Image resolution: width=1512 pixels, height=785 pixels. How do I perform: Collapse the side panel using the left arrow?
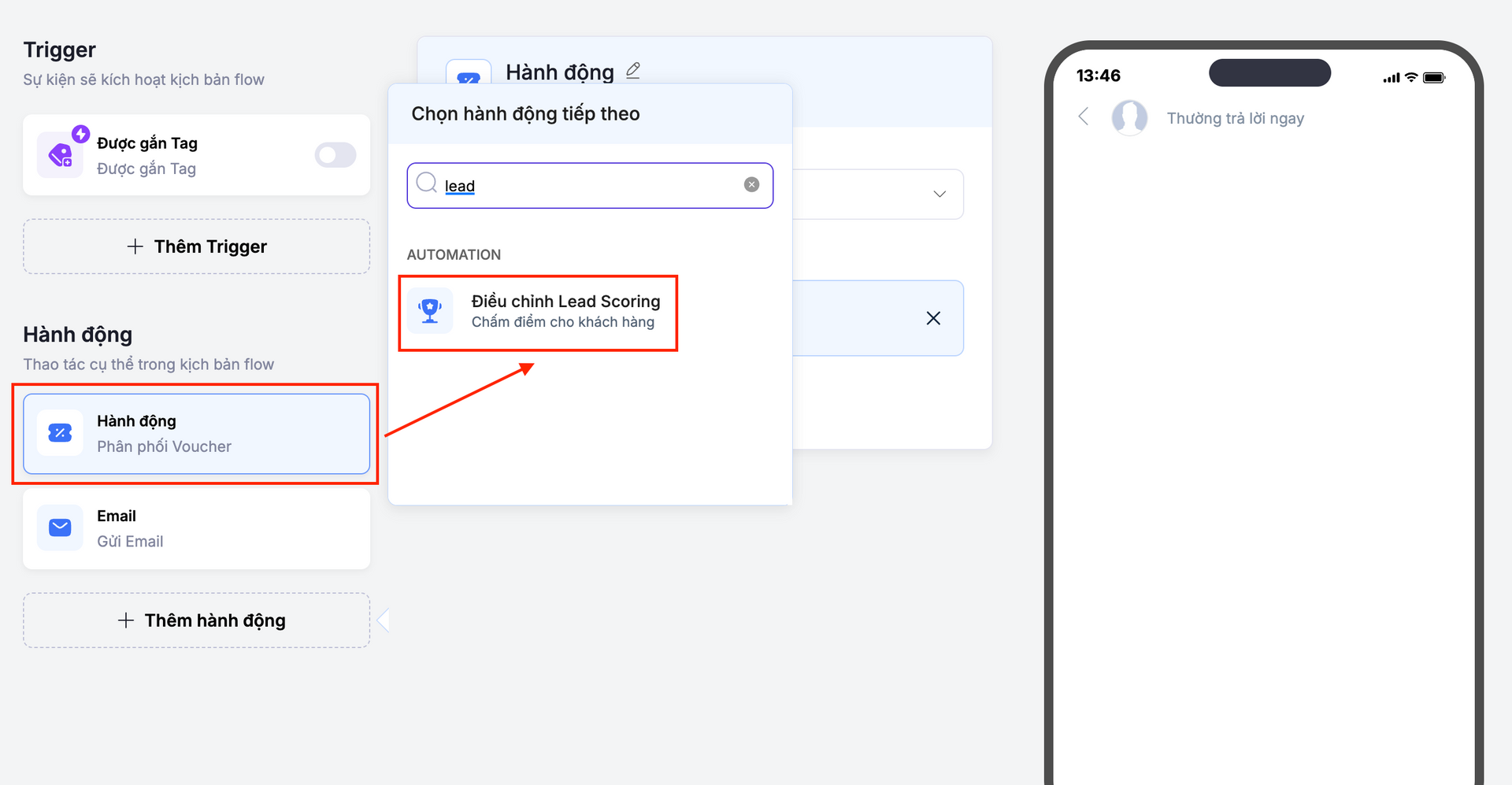tap(383, 620)
